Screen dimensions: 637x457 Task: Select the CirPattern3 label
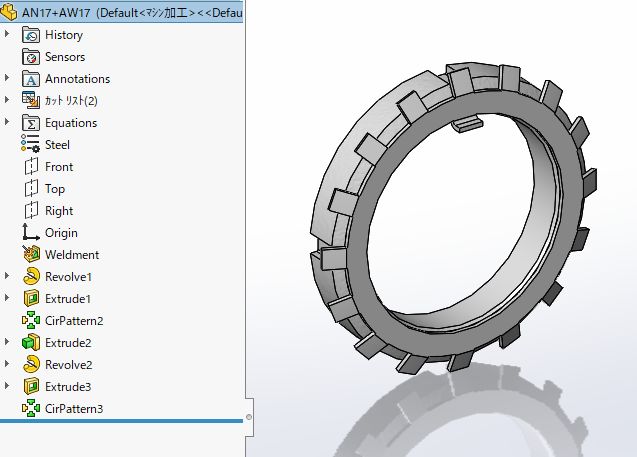point(74,408)
